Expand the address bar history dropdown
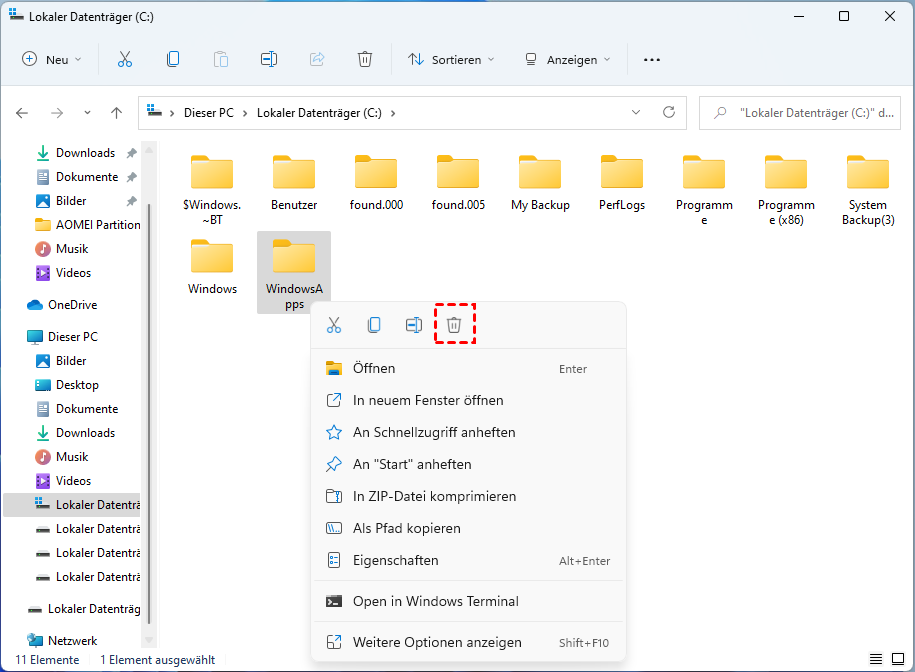This screenshot has width=915, height=672. coord(636,112)
